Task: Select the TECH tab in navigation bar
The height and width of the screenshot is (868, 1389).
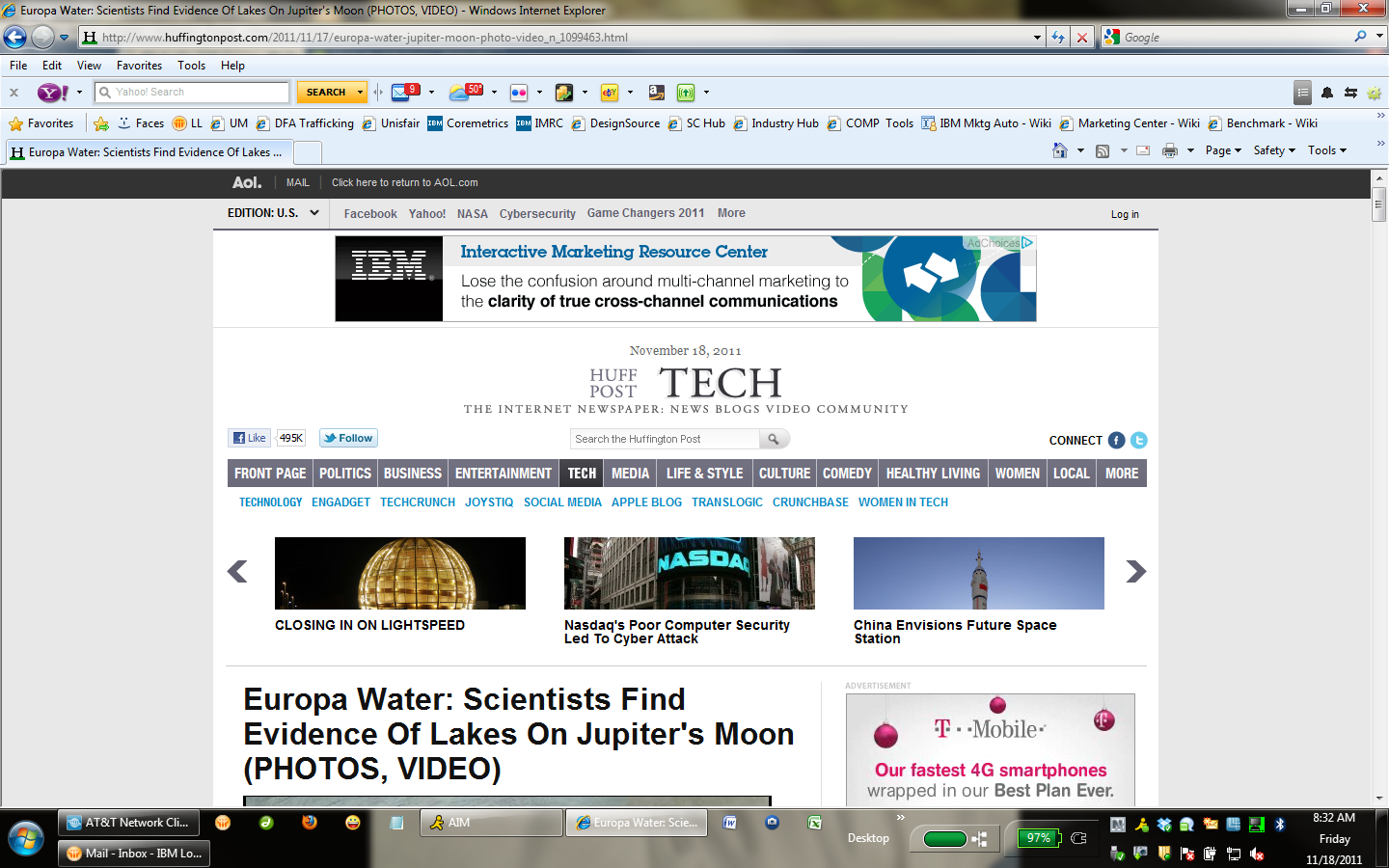Action: pyautogui.click(x=582, y=474)
